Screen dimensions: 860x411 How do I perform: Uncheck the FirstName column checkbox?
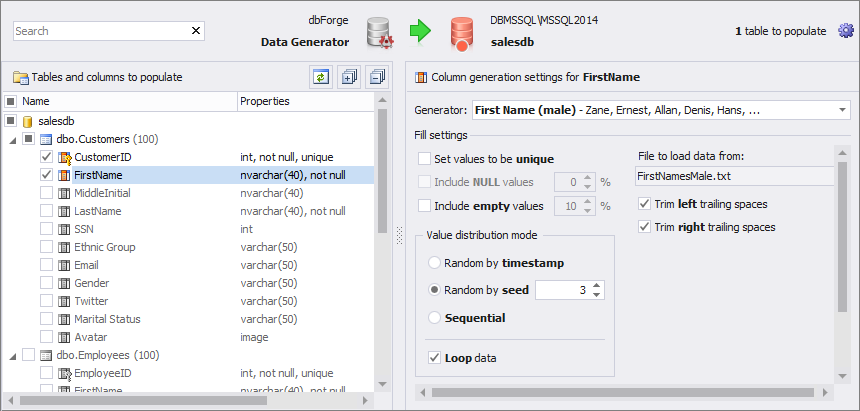click(x=47, y=176)
